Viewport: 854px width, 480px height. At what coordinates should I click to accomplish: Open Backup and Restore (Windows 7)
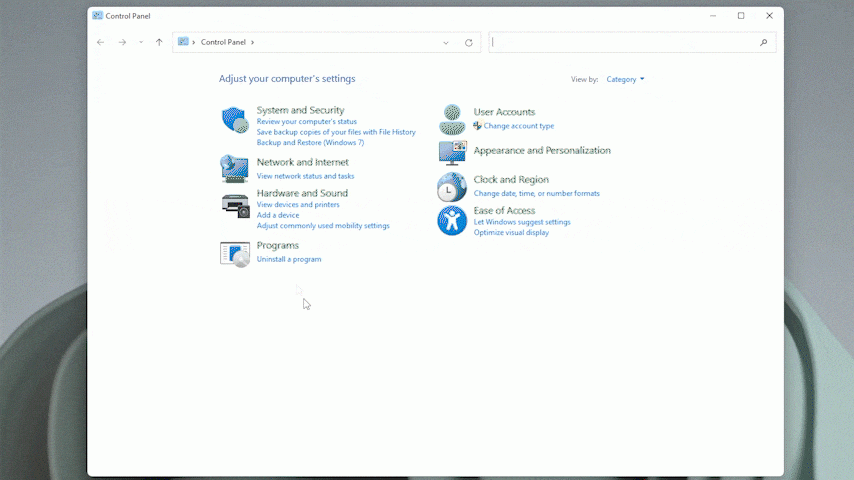tap(310, 143)
